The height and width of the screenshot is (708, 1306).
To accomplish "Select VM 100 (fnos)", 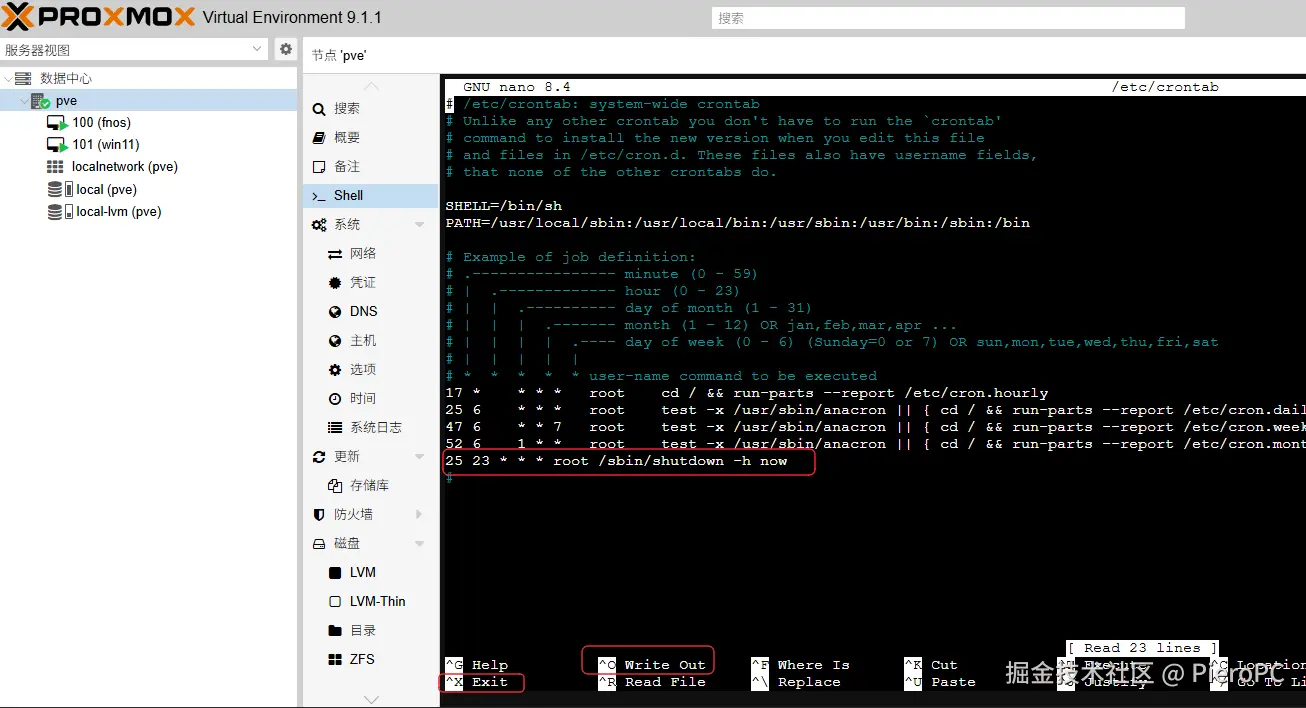I will tap(101, 122).
